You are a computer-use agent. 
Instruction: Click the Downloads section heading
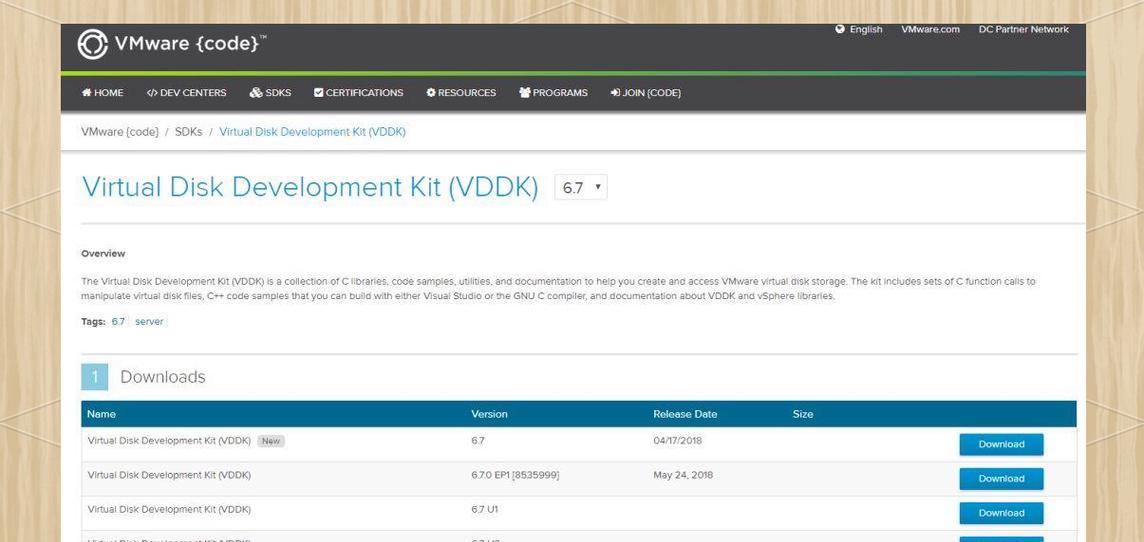coord(163,376)
